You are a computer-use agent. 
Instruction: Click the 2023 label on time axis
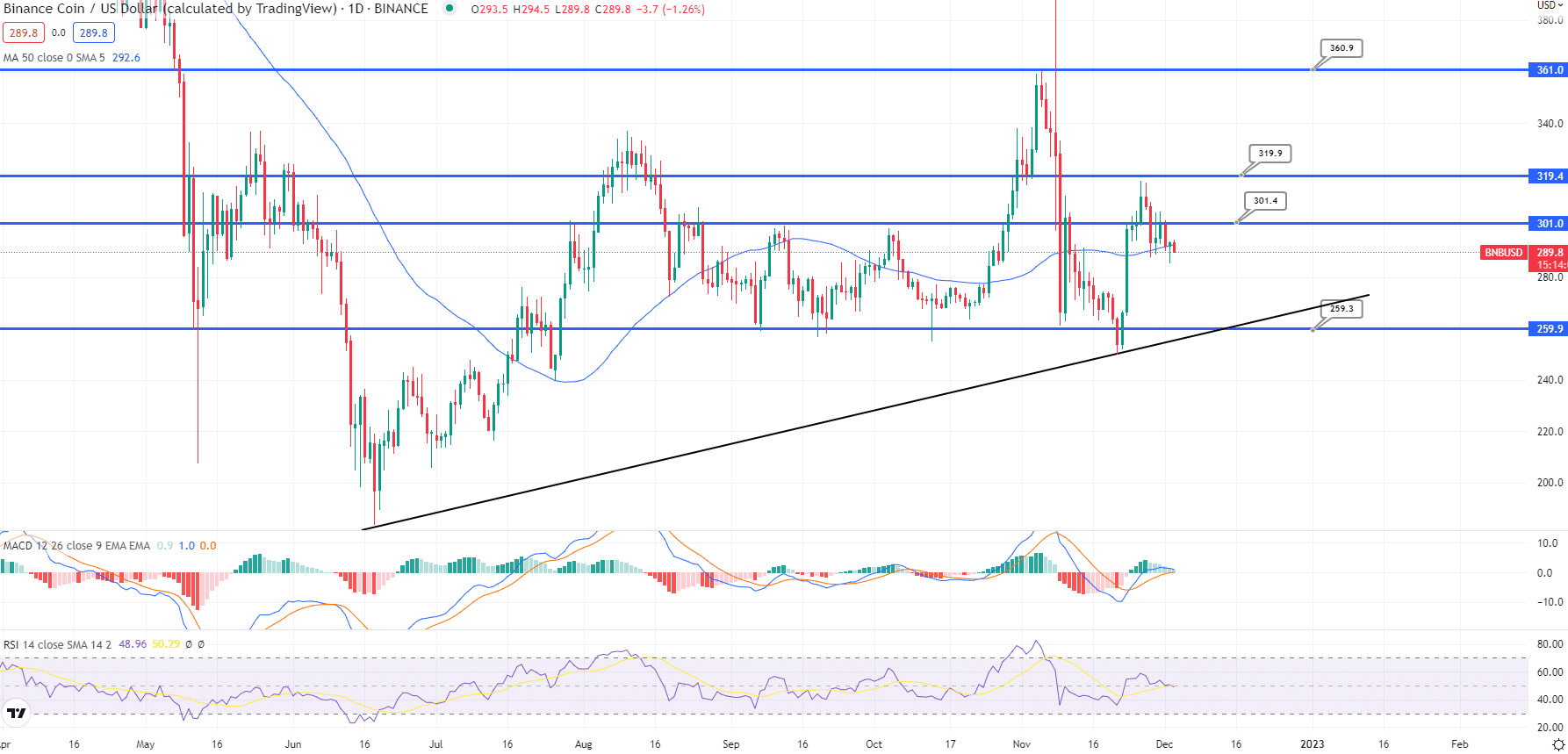[1312, 744]
